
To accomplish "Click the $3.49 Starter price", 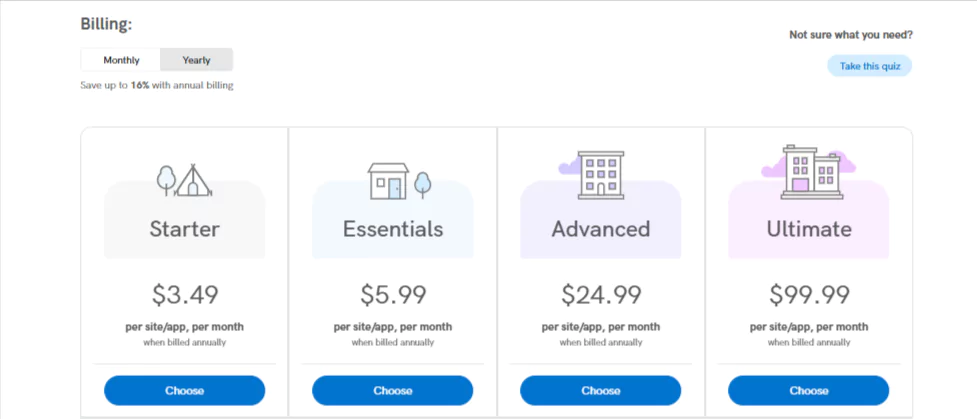I will coord(184,294).
